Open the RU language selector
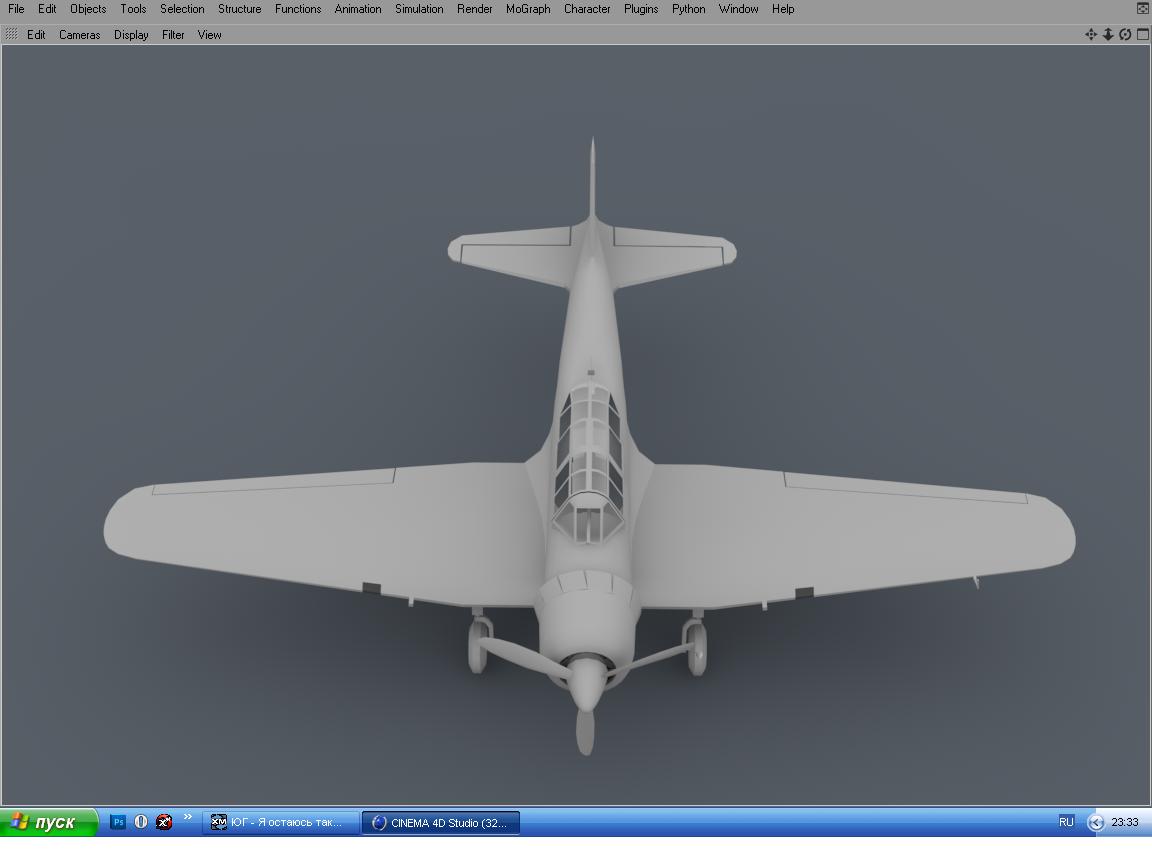This screenshot has height=864, width=1152. [1066, 822]
